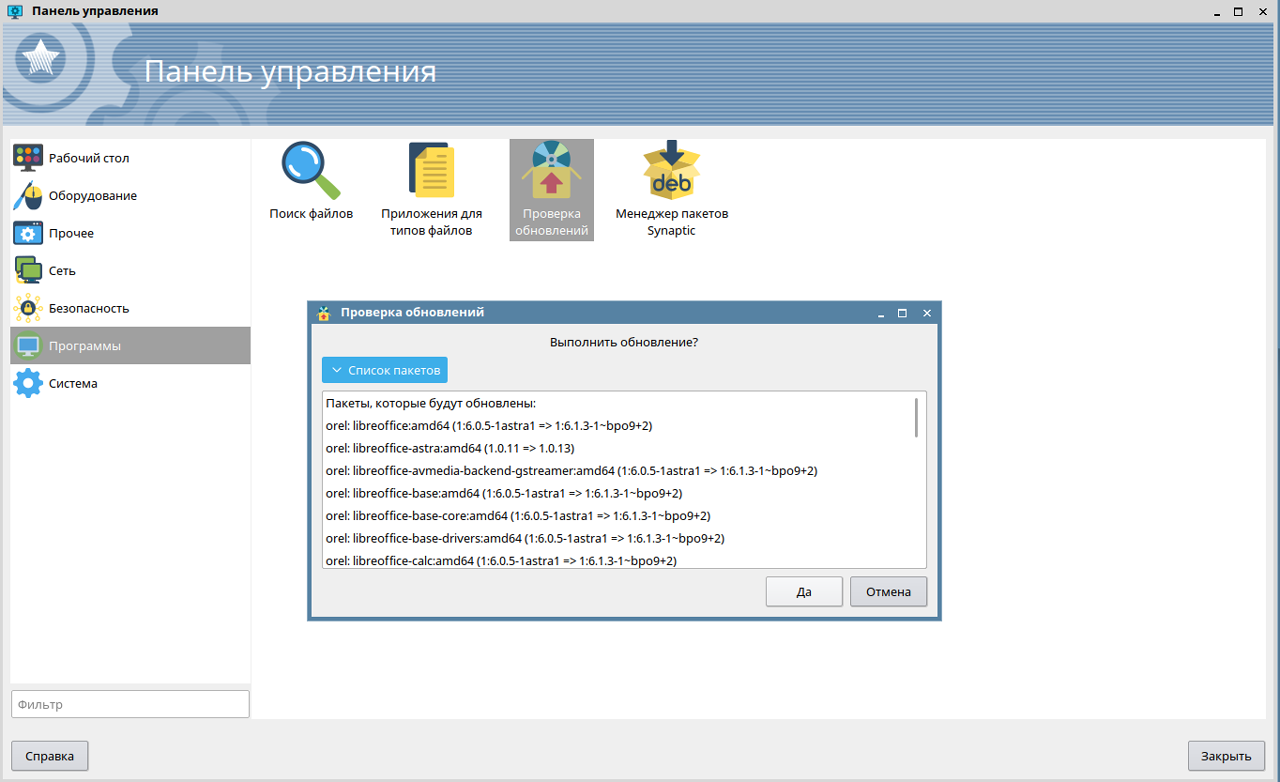Minimize the Проверка обновлений dialog
1280x782 pixels.
point(881,313)
